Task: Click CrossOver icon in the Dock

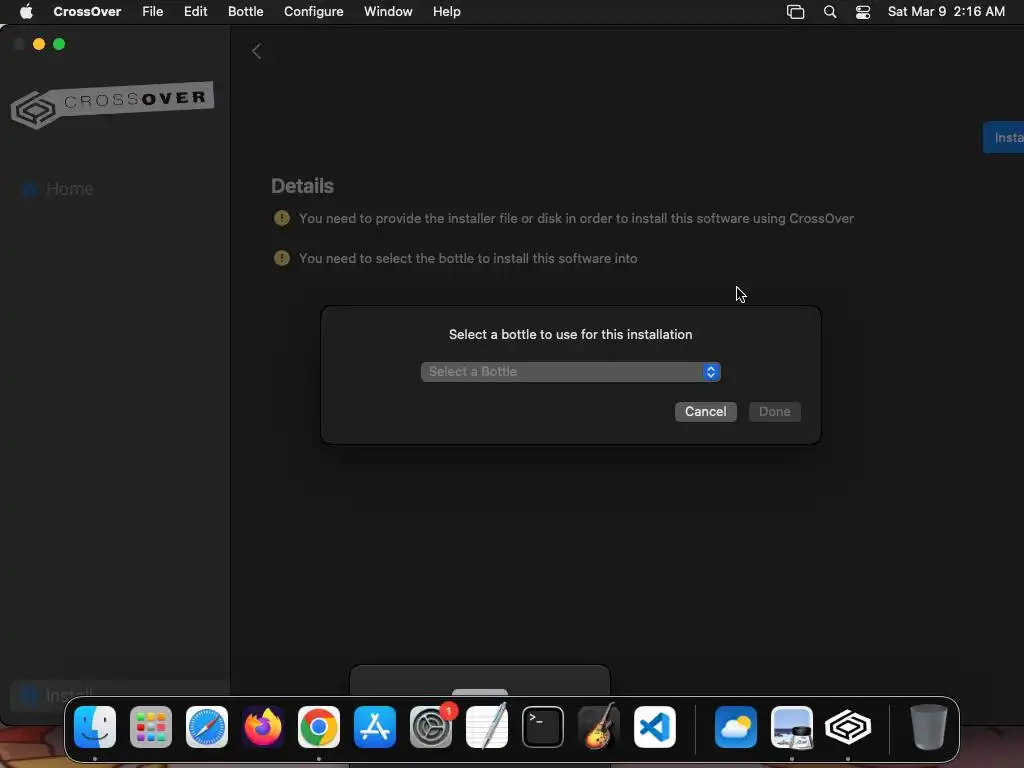Action: pos(848,727)
